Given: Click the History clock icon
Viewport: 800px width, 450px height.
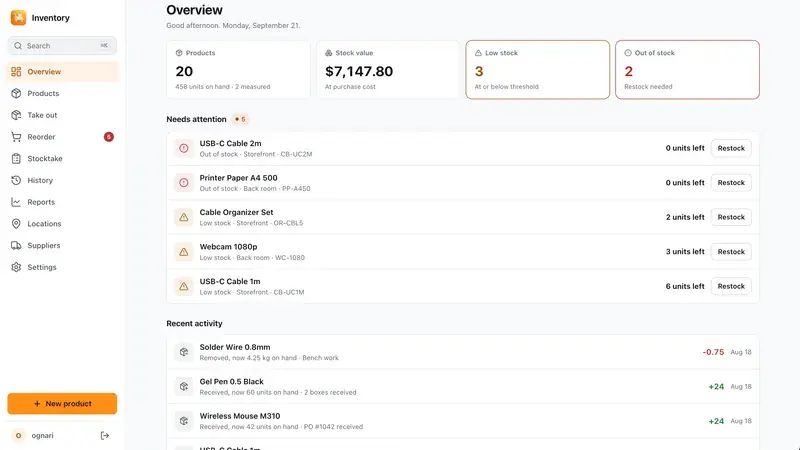Looking at the screenshot, I should (16, 180).
